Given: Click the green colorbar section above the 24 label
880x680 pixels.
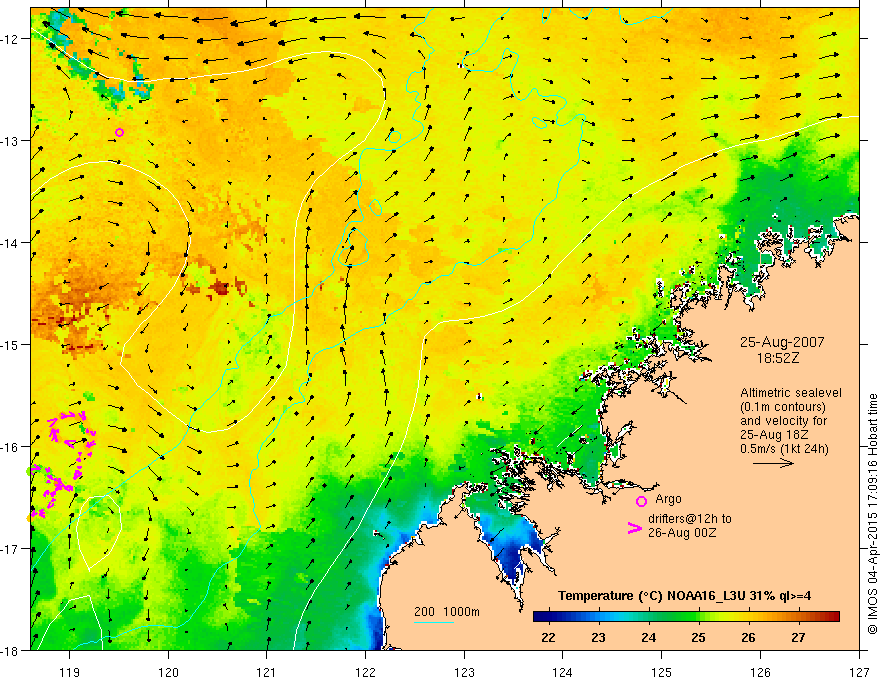Looking at the screenshot, I should 648,617.
